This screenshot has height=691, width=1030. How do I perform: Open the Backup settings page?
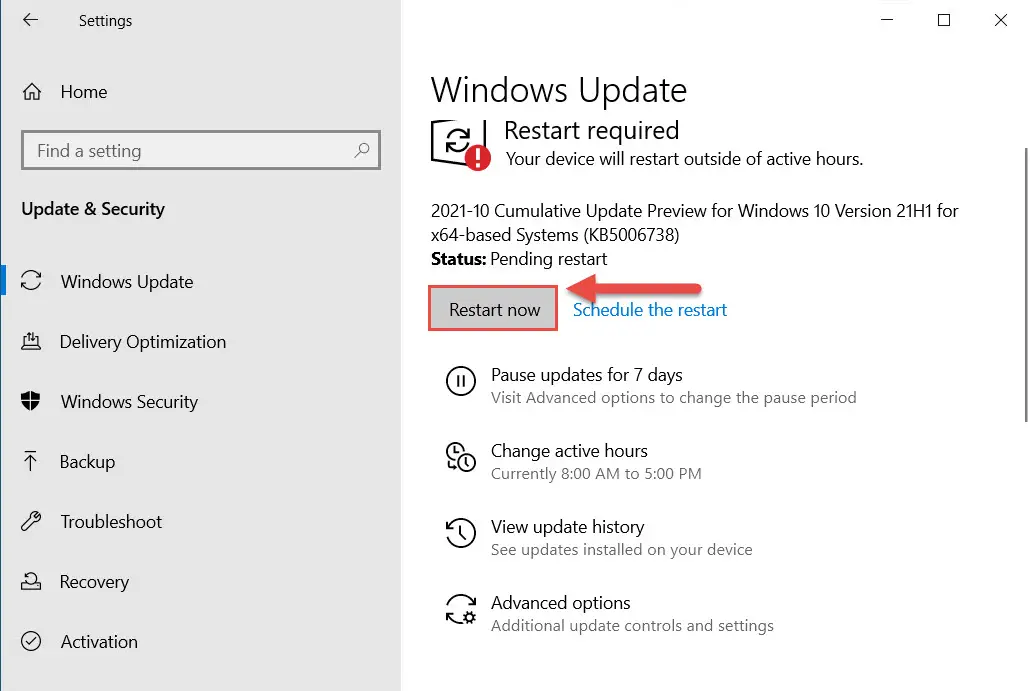tap(87, 462)
